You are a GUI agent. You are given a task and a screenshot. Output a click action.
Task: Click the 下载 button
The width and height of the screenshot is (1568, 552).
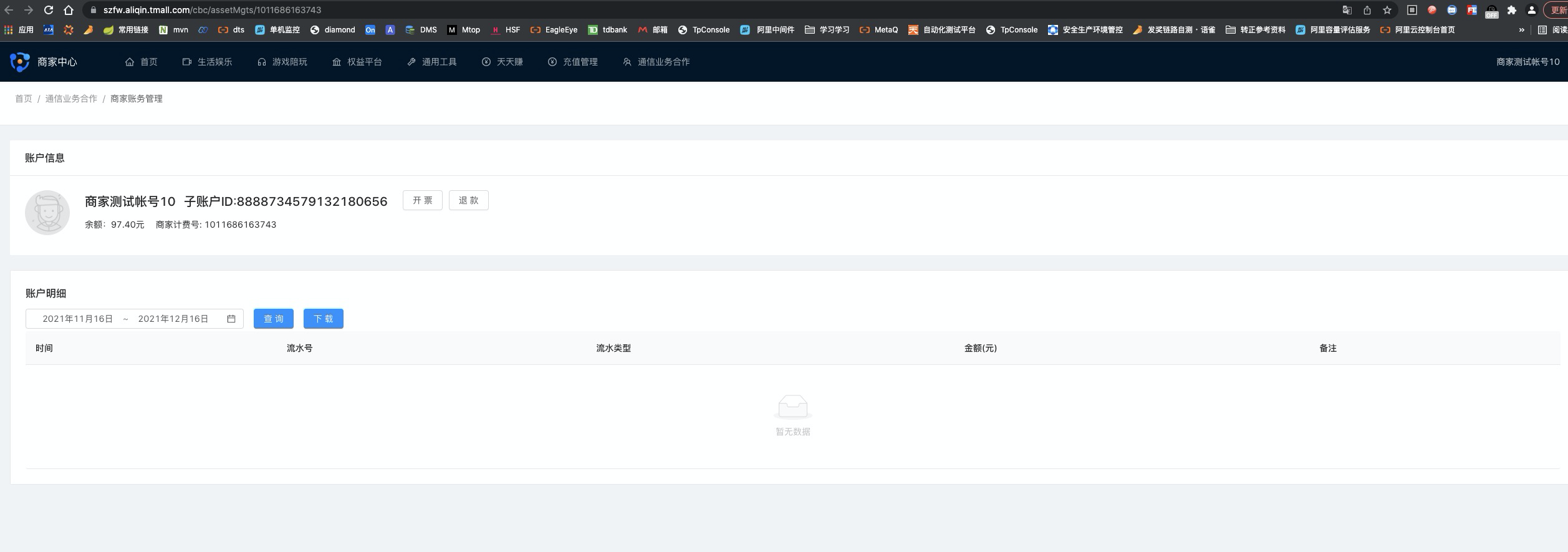pos(324,319)
